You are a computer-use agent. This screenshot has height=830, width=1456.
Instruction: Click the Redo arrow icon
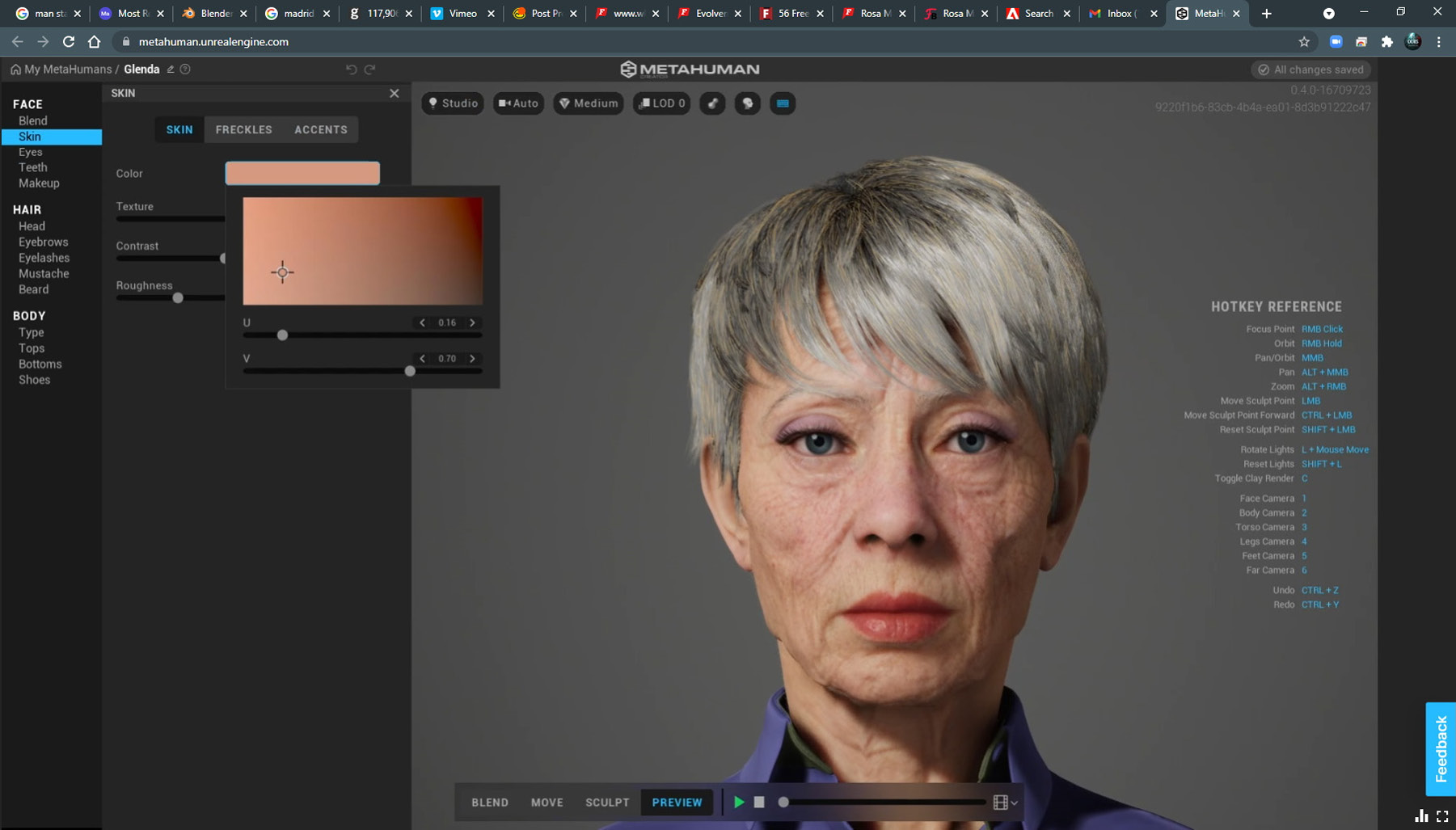[370, 70]
